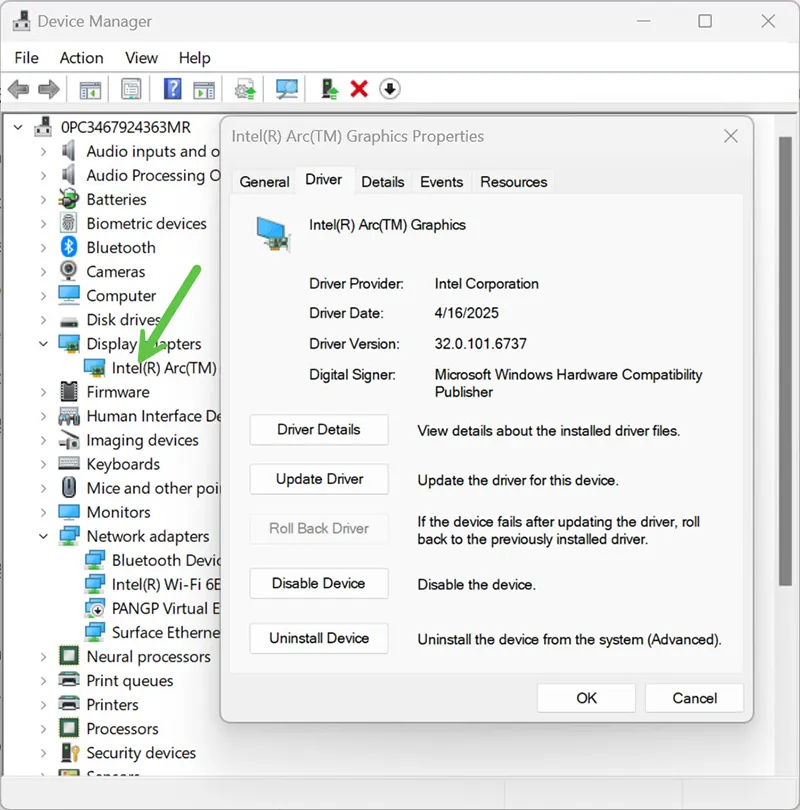Click the Show/Hide Action Pane toolbar icon
800x810 pixels.
point(204,89)
